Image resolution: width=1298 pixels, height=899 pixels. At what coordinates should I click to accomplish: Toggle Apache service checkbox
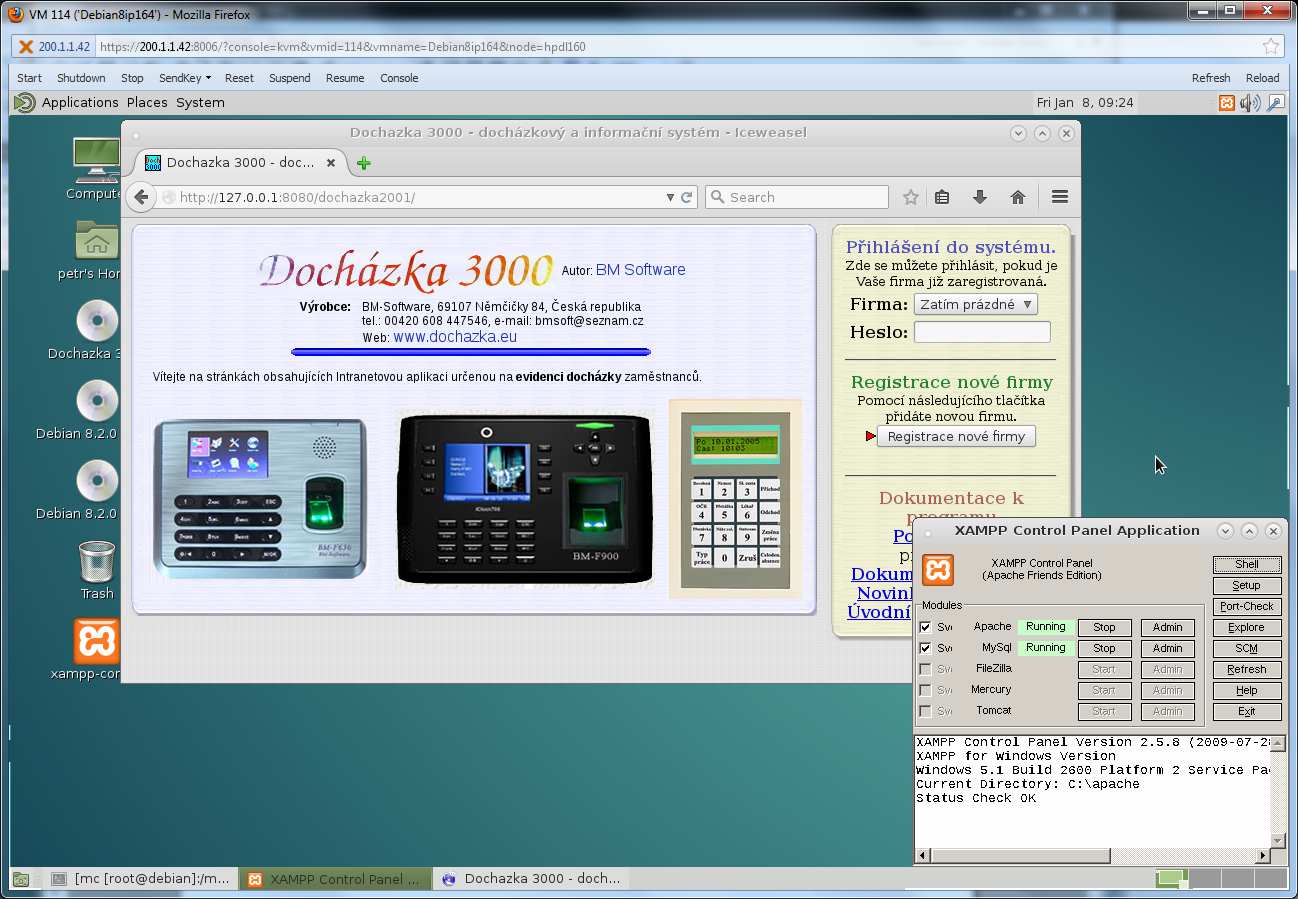(x=925, y=627)
